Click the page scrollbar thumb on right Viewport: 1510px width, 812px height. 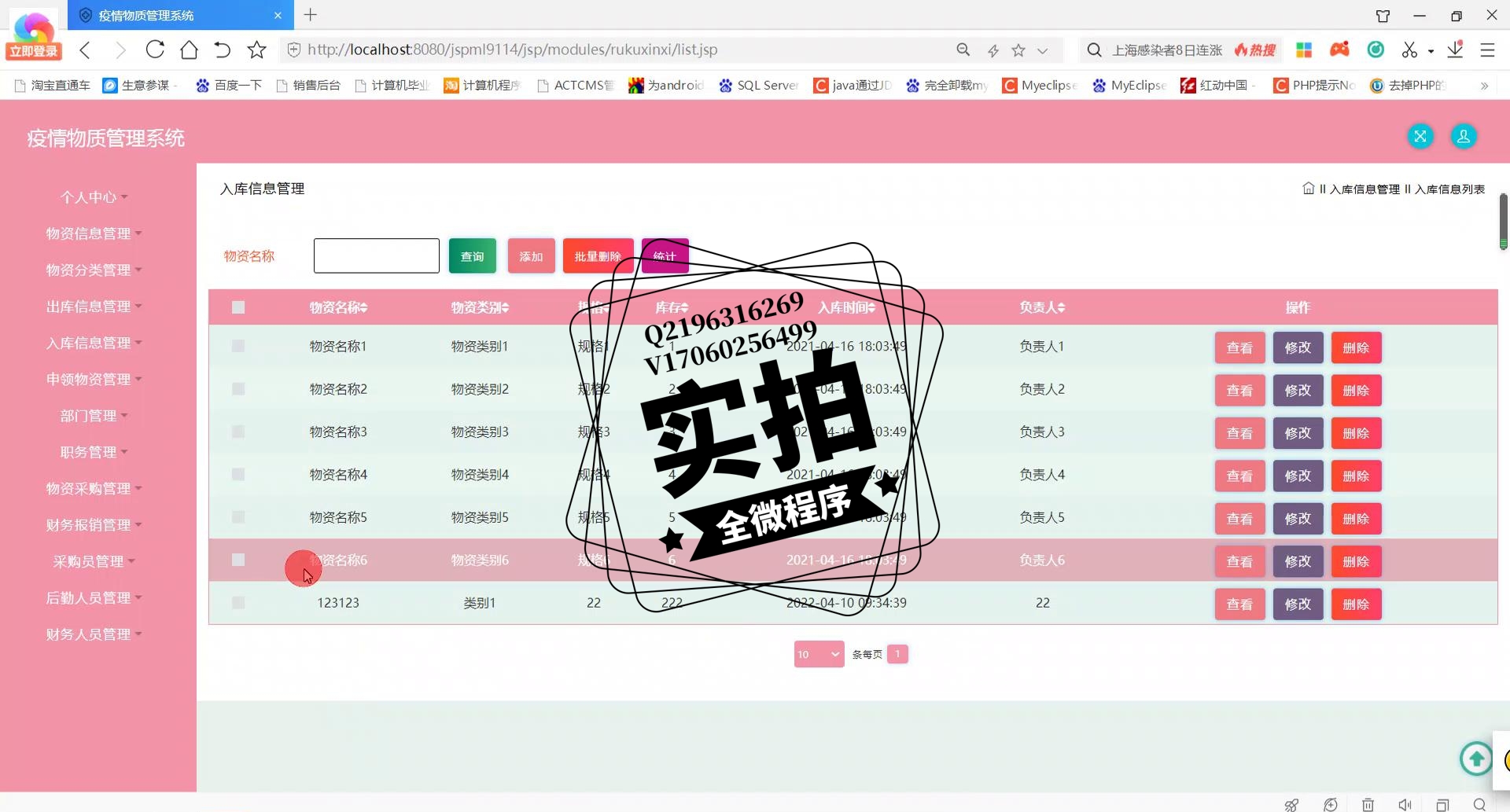pos(1503,221)
